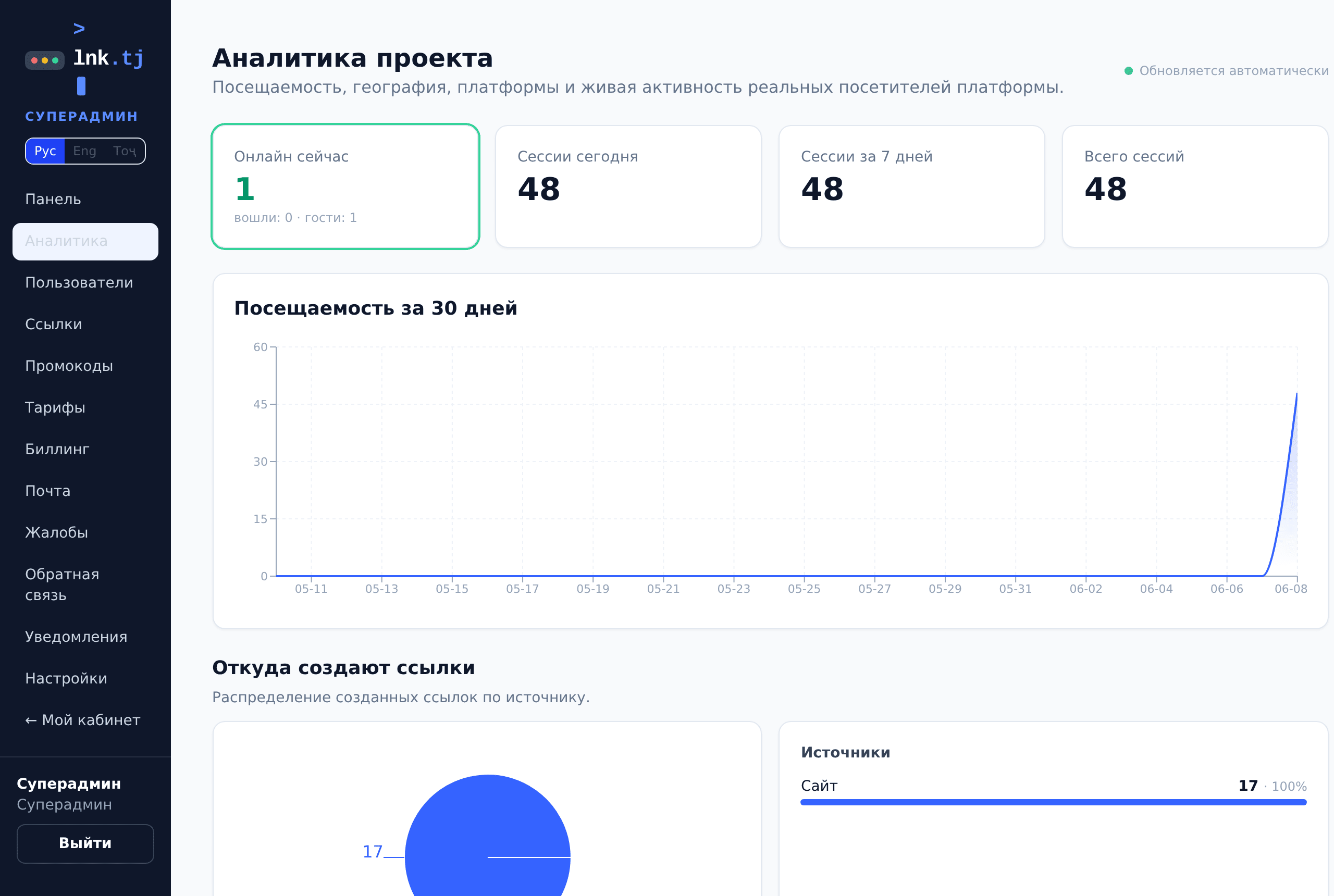Open the Панель menu item
Screen dimensions: 1334x896
pyautogui.click(x=85, y=200)
